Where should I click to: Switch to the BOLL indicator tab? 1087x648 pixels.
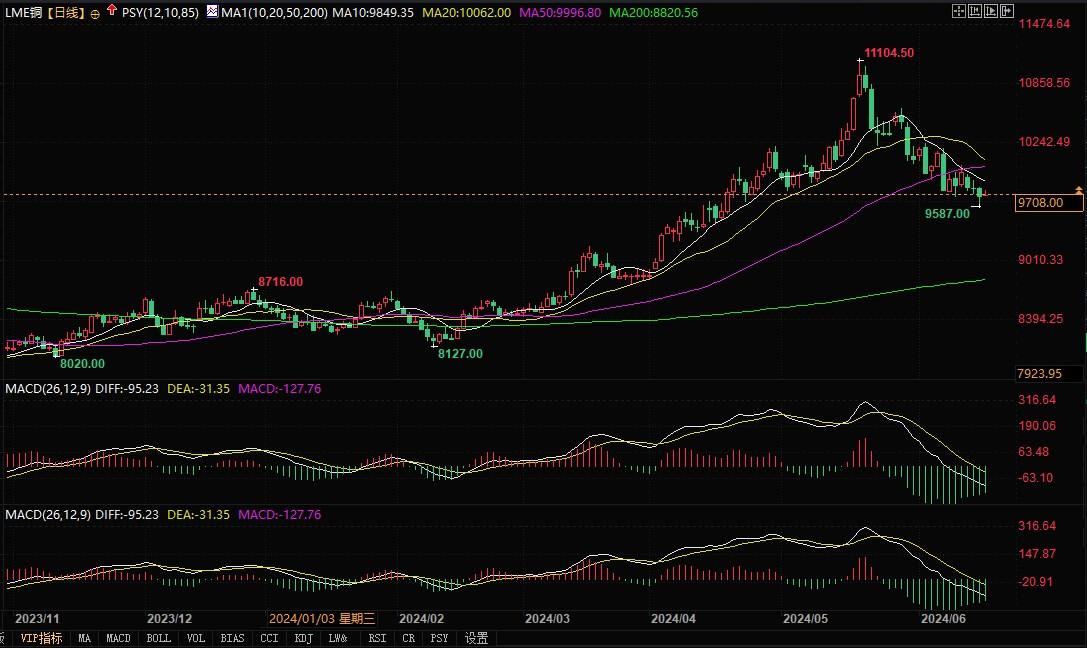pyautogui.click(x=158, y=638)
